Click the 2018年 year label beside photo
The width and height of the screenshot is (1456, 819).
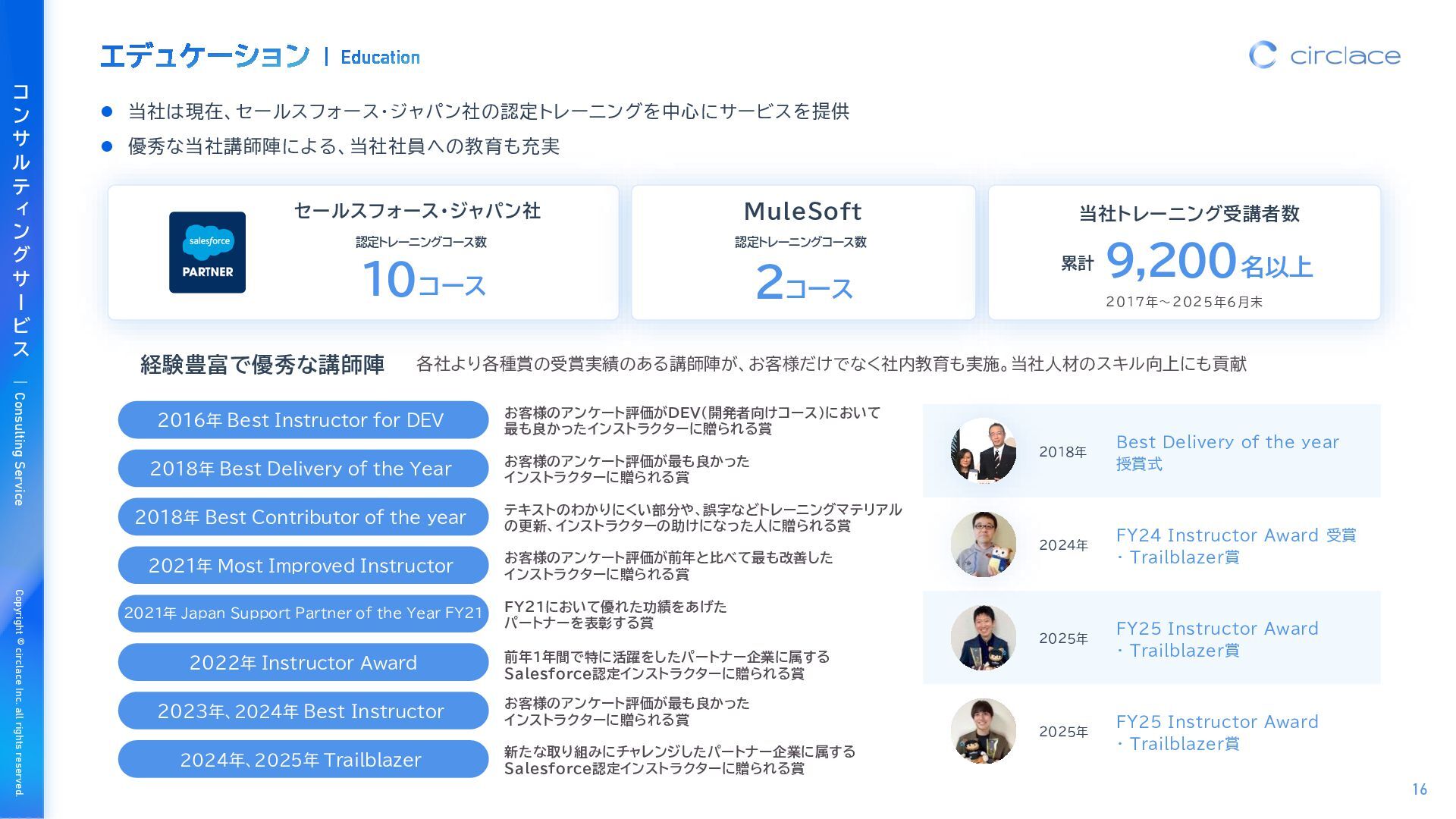pos(1062,452)
